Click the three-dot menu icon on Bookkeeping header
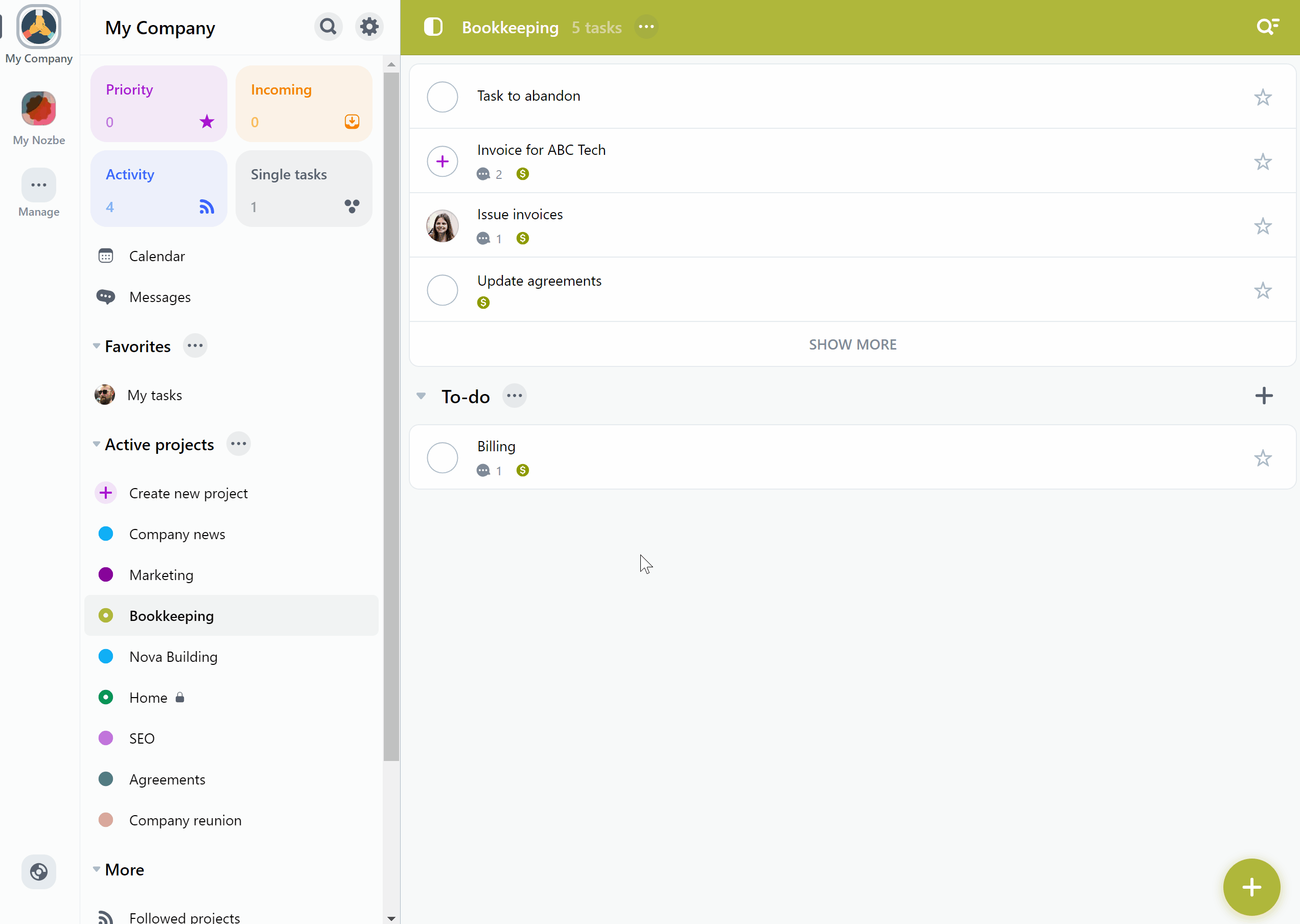The height and width of the screenshot is (924, 1300). [x=647, y=27]
